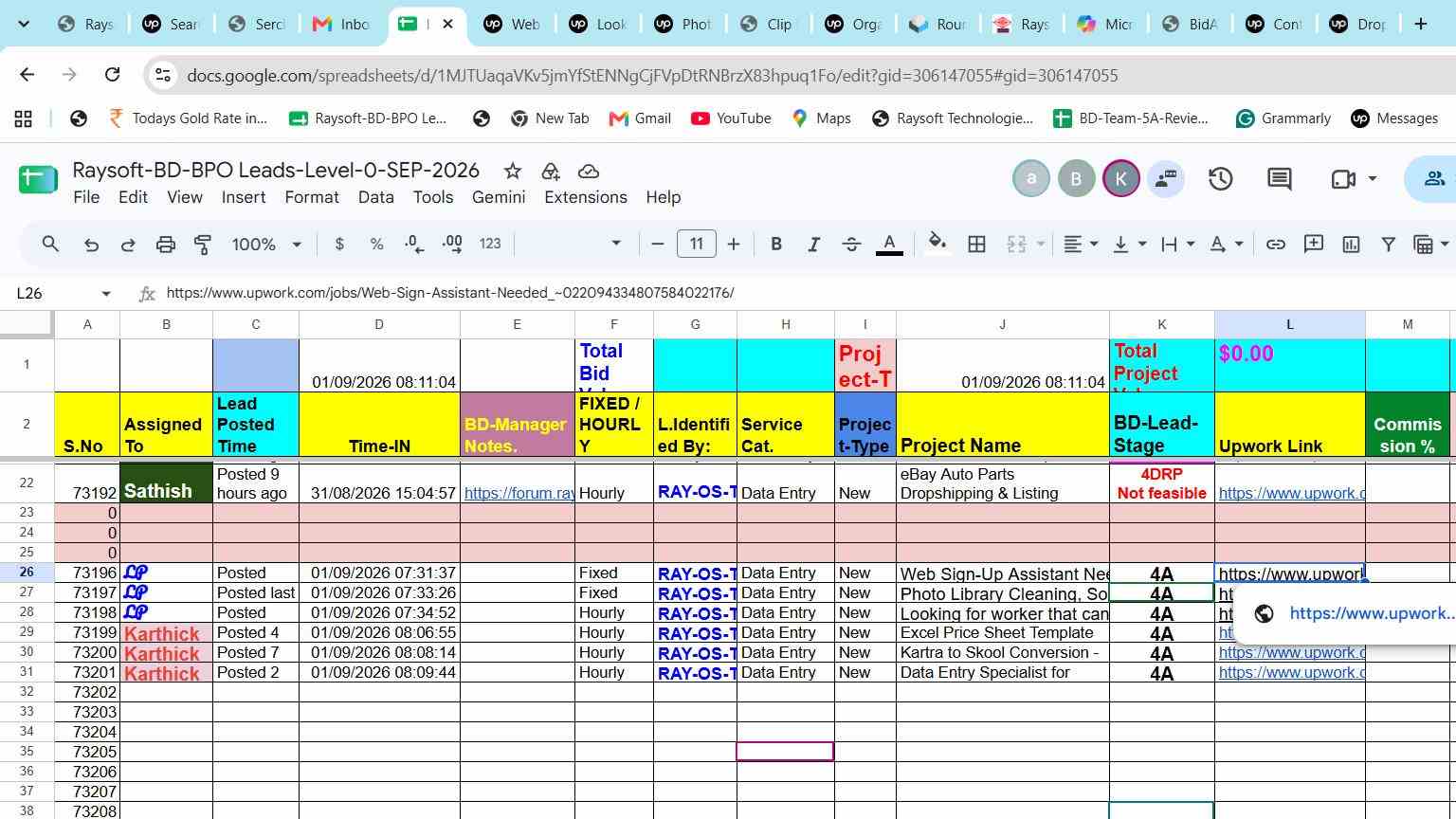The width and height of the screenshot is (1456, 819).
Task: Open the fill color picker
Action: pyautogui.click(x=937, y=245)
